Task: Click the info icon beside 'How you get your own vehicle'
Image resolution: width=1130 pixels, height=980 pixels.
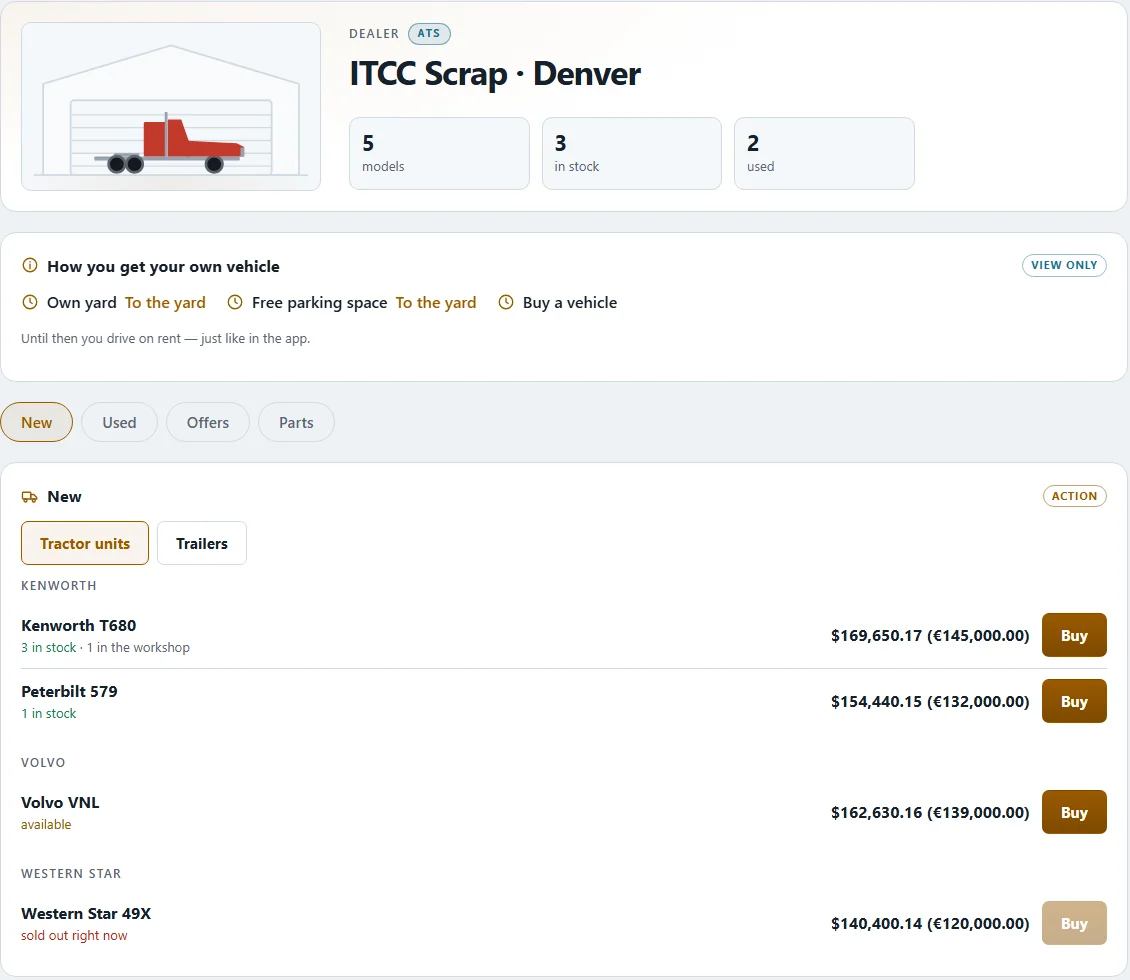Action: (30, 265)
